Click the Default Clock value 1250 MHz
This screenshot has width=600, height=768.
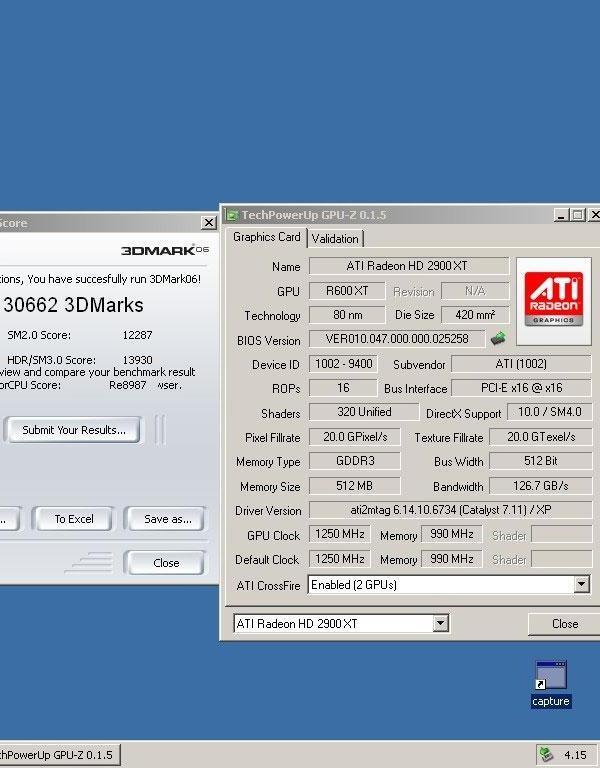pos(339,559)
